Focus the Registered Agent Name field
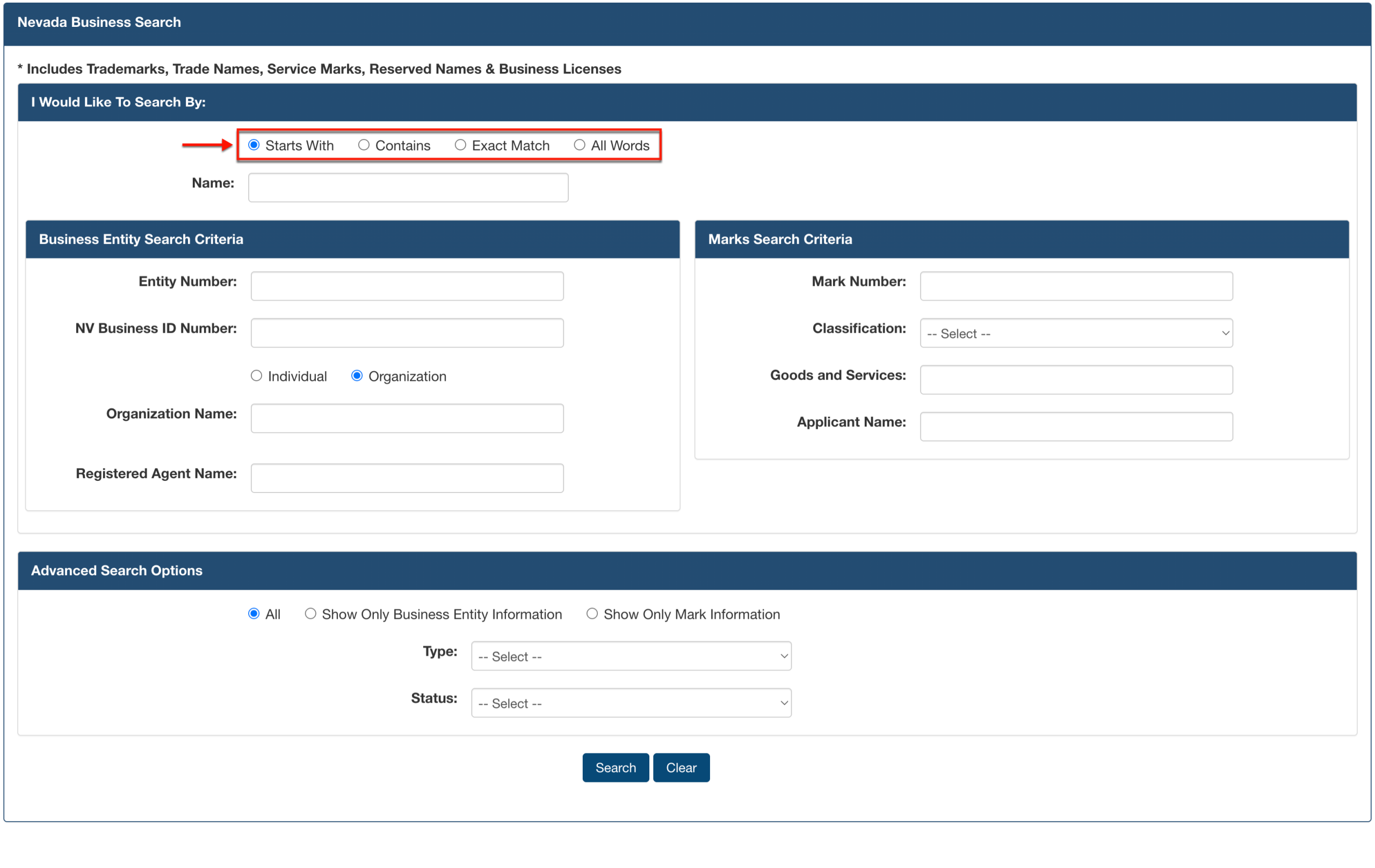 click(407, 478)
